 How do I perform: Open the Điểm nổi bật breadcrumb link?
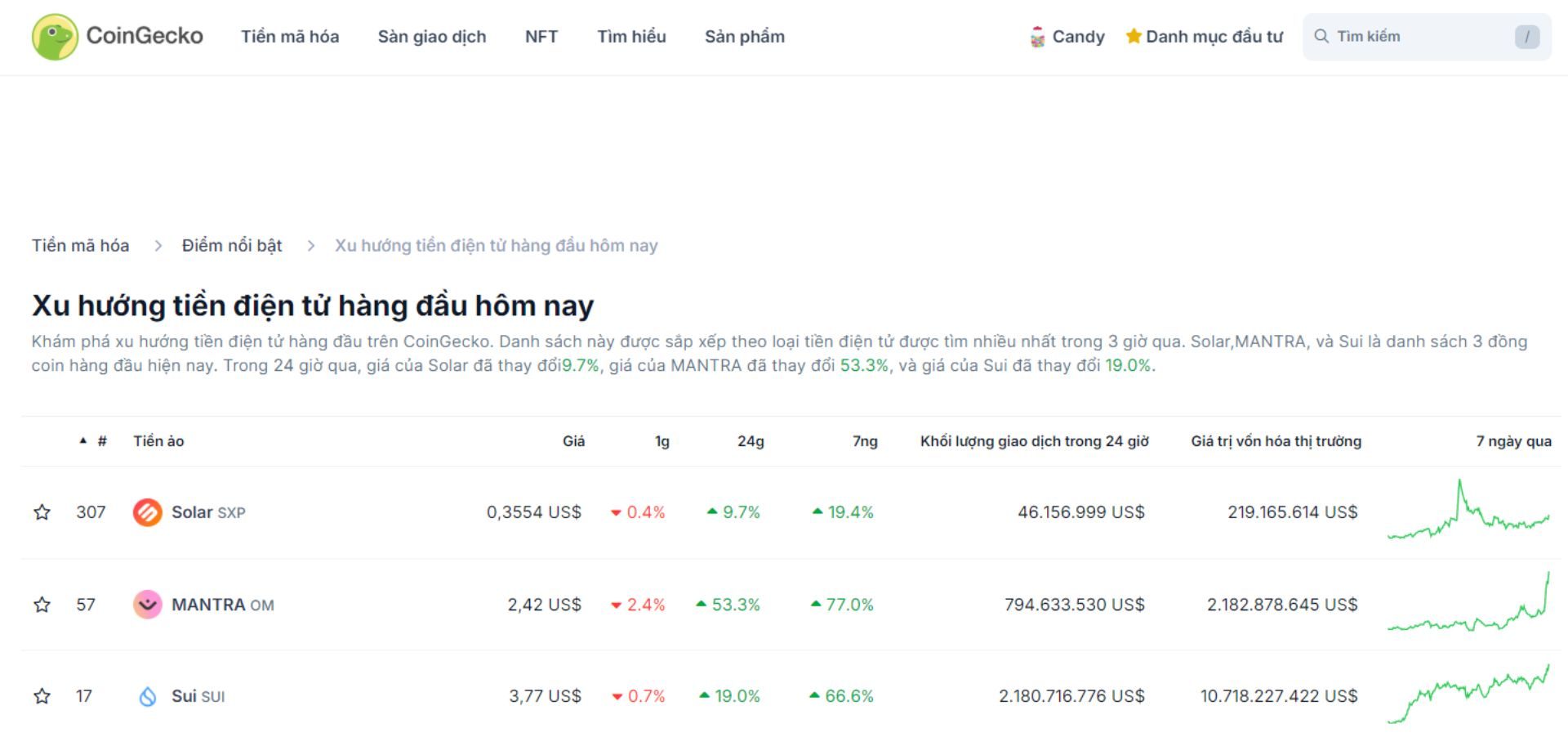pyautogui.click(x=231, y=244)
